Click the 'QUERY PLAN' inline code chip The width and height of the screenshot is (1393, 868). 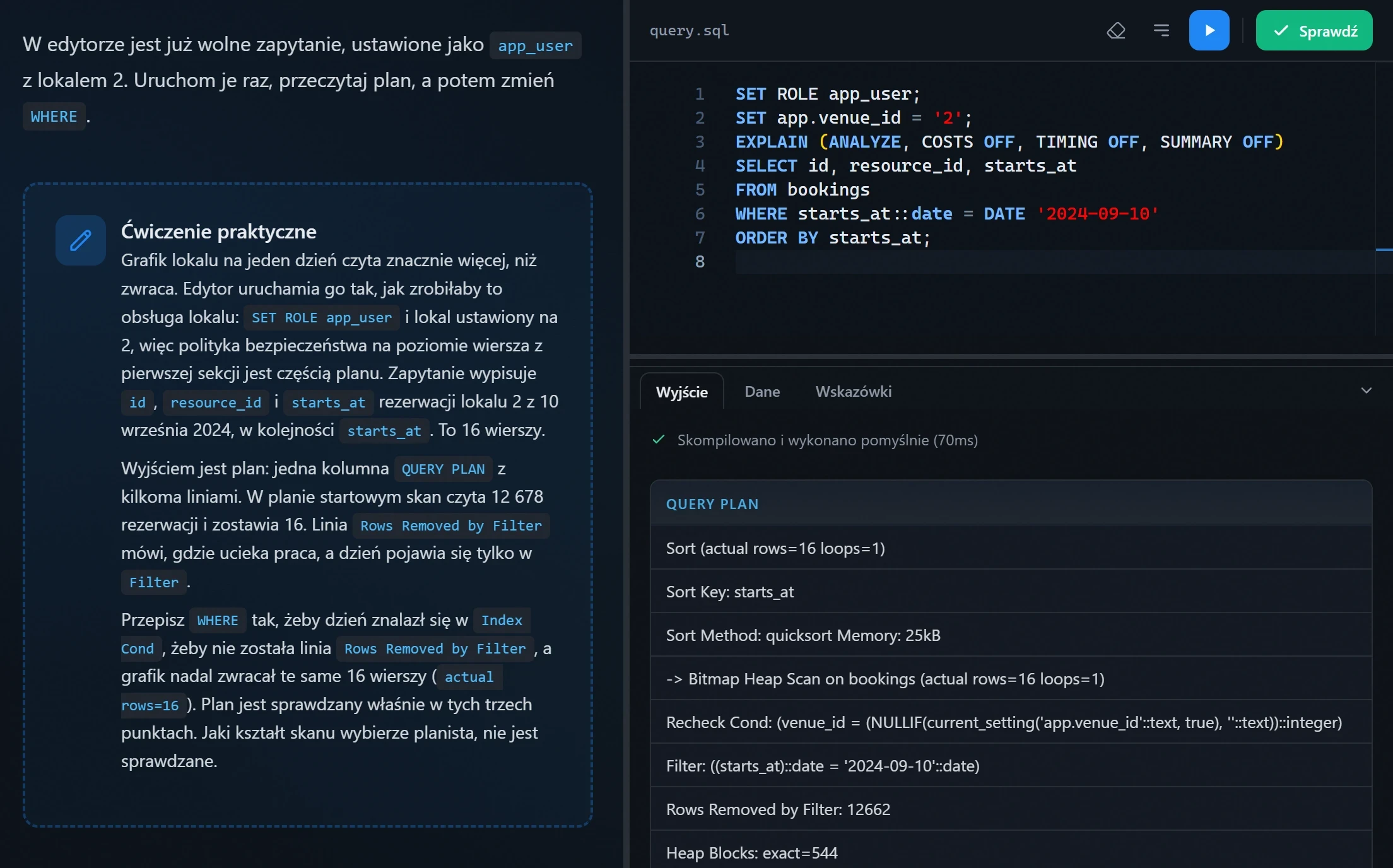coord(443,469)
